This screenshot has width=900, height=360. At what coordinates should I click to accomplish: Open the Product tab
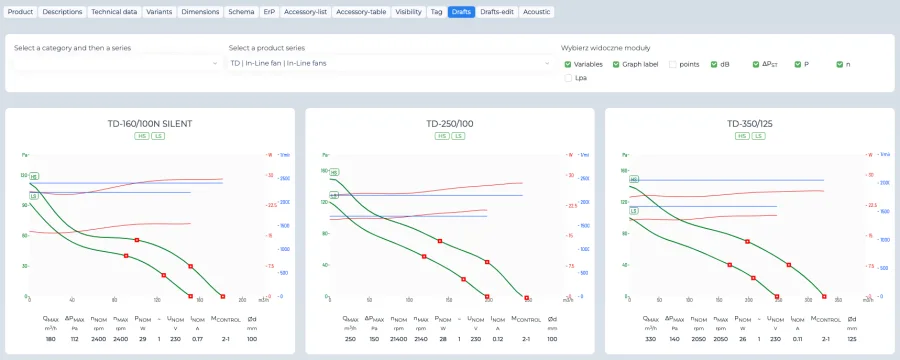pos(21,11)
